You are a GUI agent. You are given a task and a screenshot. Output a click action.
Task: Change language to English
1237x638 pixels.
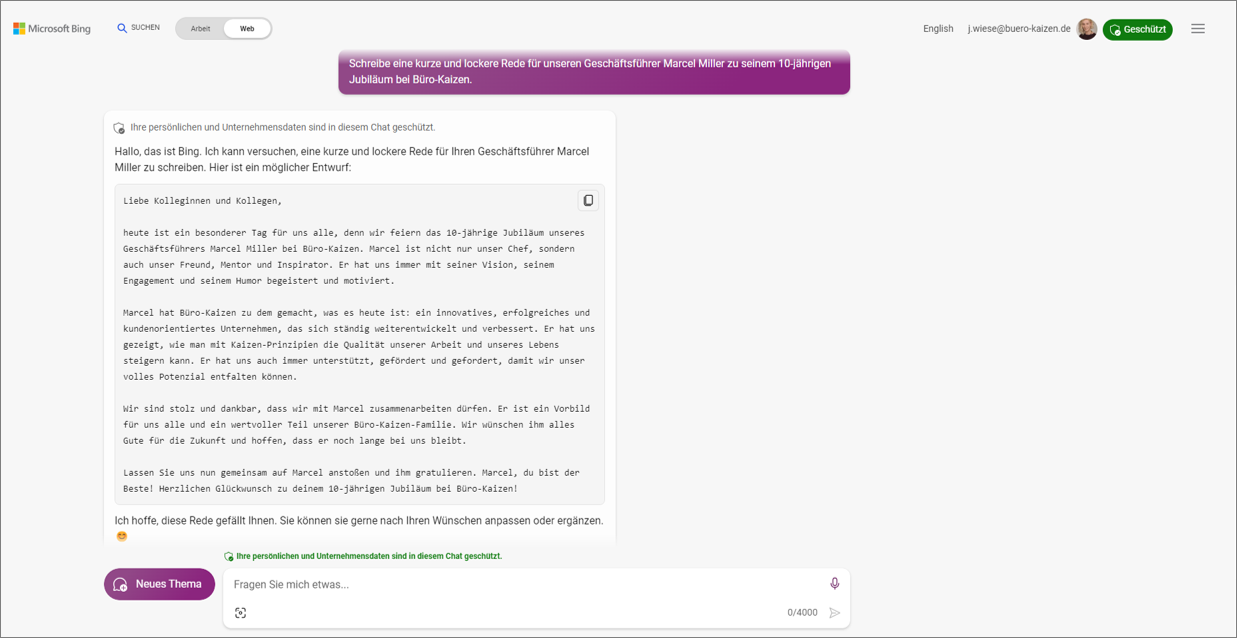pyautogui.click(x=938, y=29)
